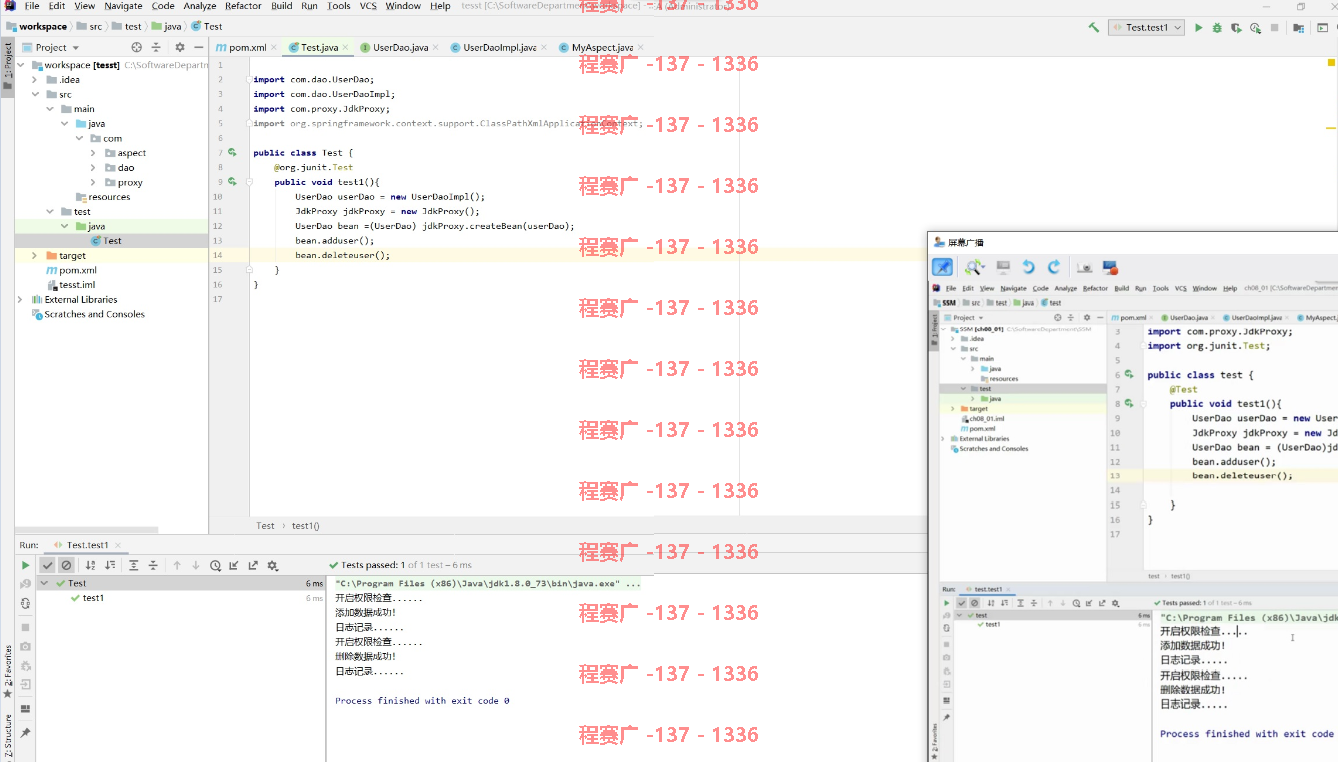The image size is (1338, 762).
Task: Click the 'Process finished with exit code 0' line in the main console
Action: [422, 701]
